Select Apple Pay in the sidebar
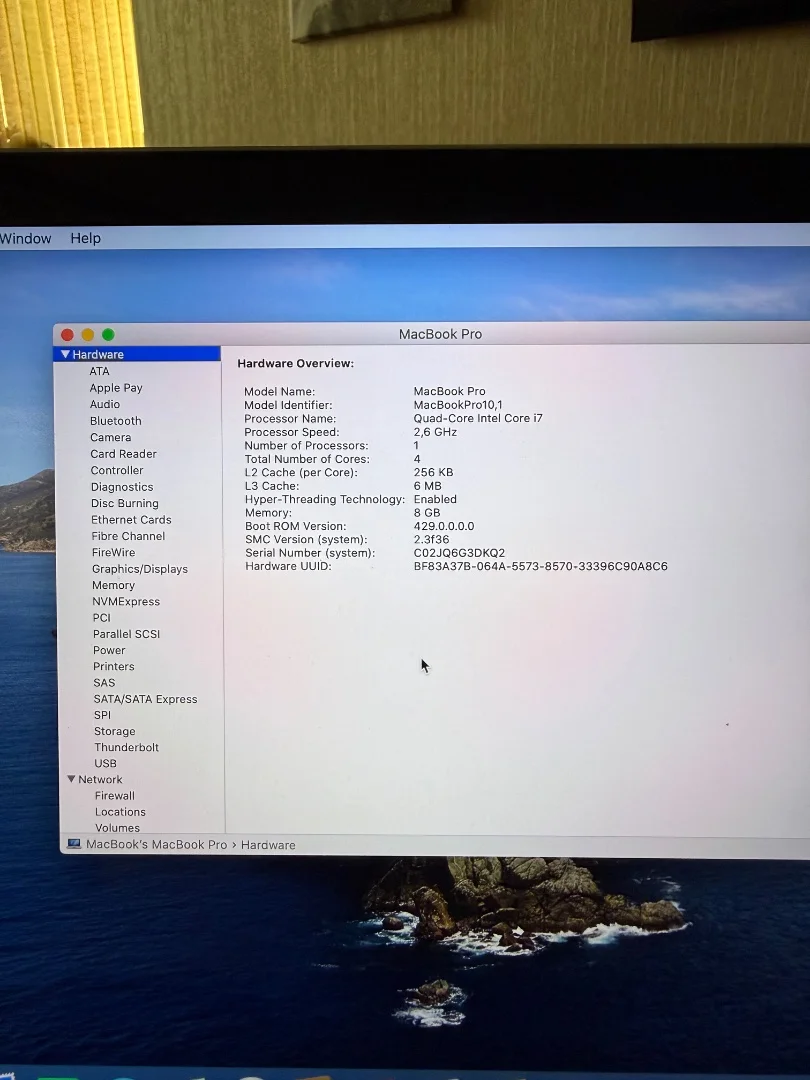 pyautogui.click(x=116, y=388)
